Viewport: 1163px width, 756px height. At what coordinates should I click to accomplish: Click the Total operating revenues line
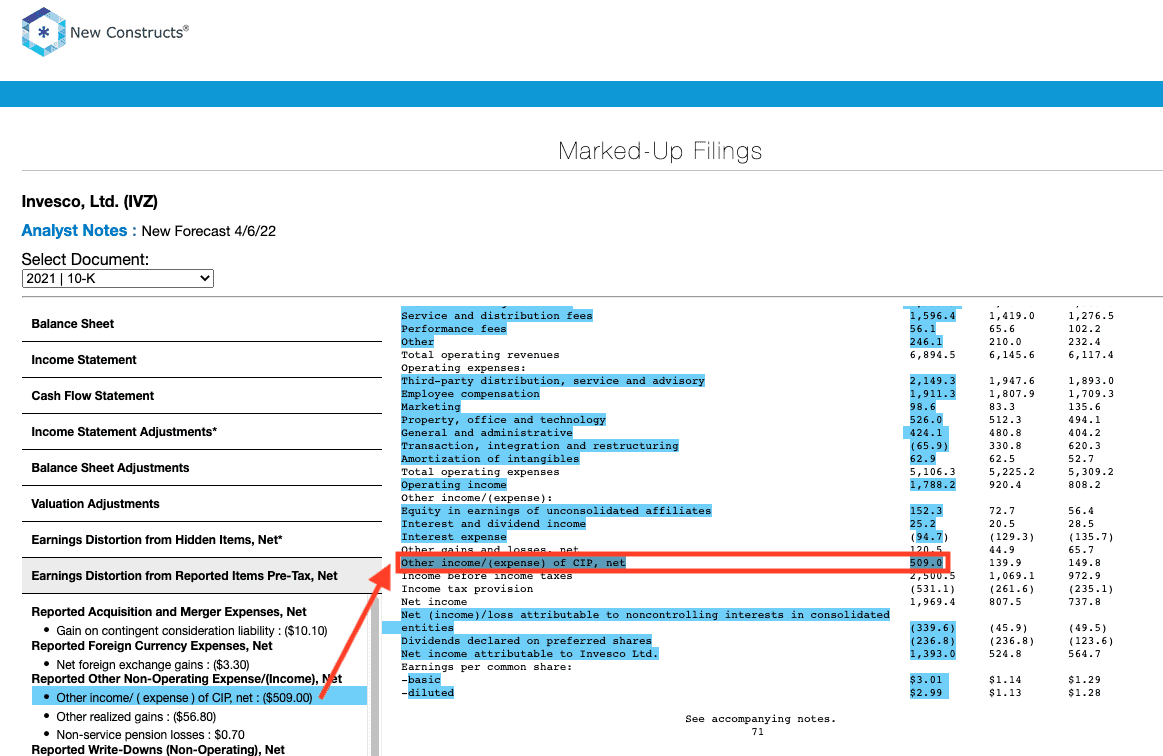click(x=481, y=355)
